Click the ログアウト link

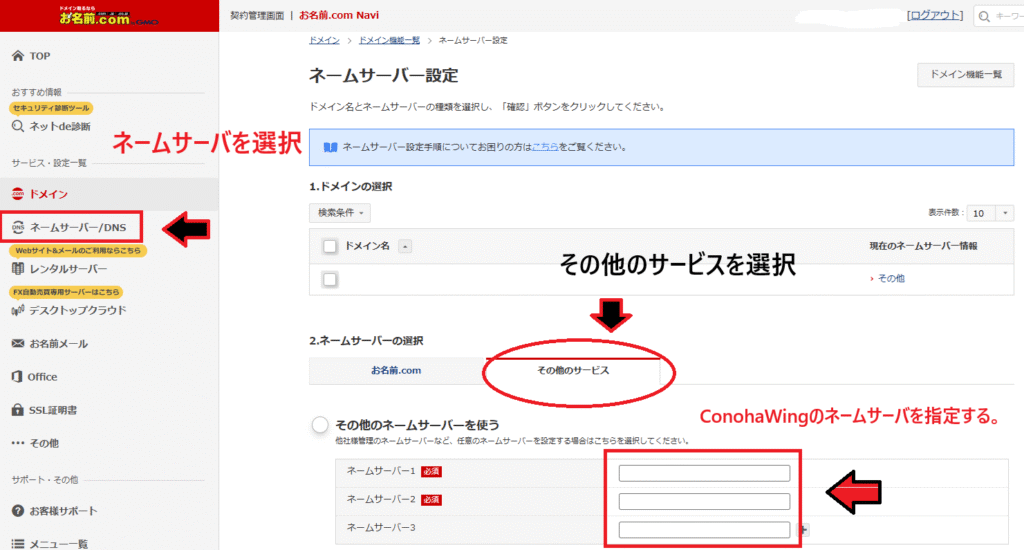point(935,15)
